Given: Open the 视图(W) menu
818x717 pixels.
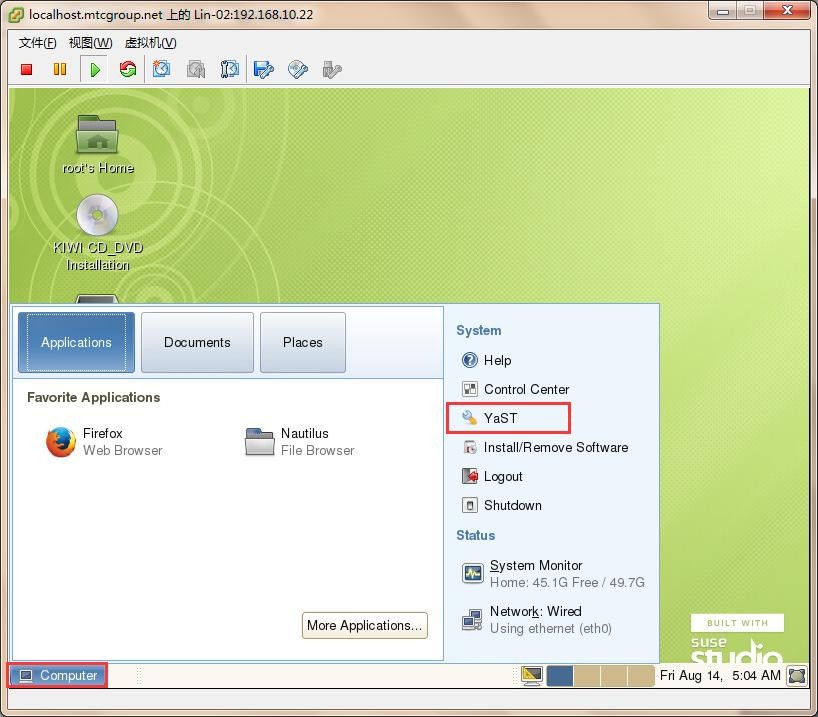Looking at the screenshot, I should pyautogui.click(x=91, y=43).
